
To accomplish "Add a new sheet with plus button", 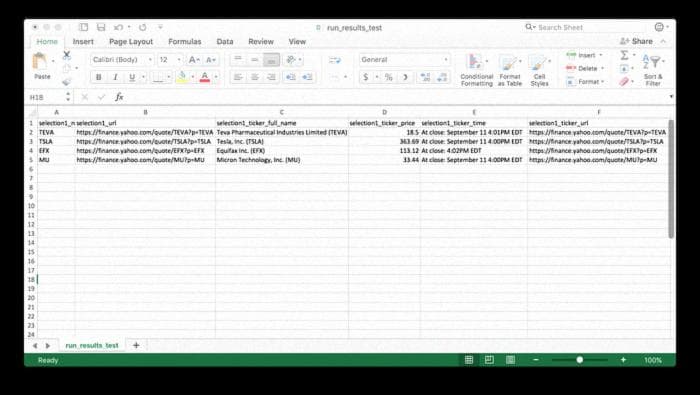I will coord(136,345).
